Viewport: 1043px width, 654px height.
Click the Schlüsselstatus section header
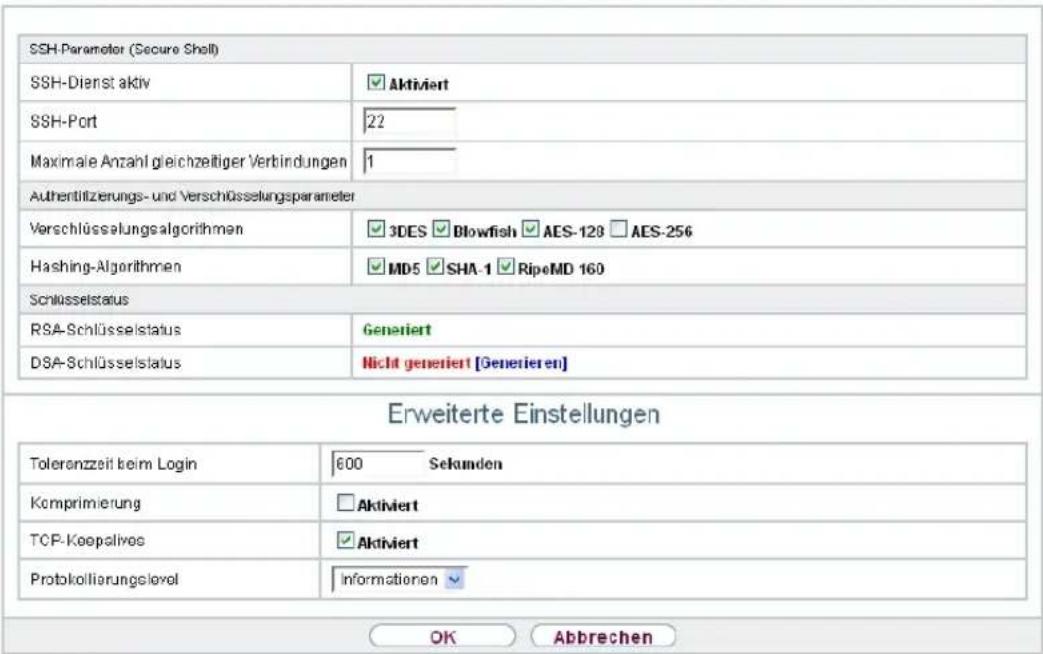pyautogui.click(x=79, y=300)
